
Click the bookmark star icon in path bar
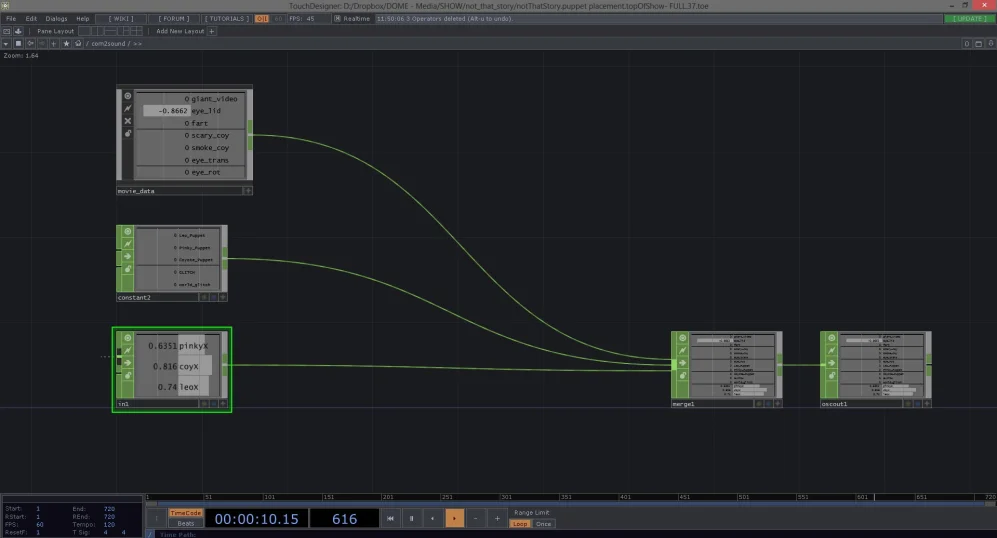(x=66, y=44)
